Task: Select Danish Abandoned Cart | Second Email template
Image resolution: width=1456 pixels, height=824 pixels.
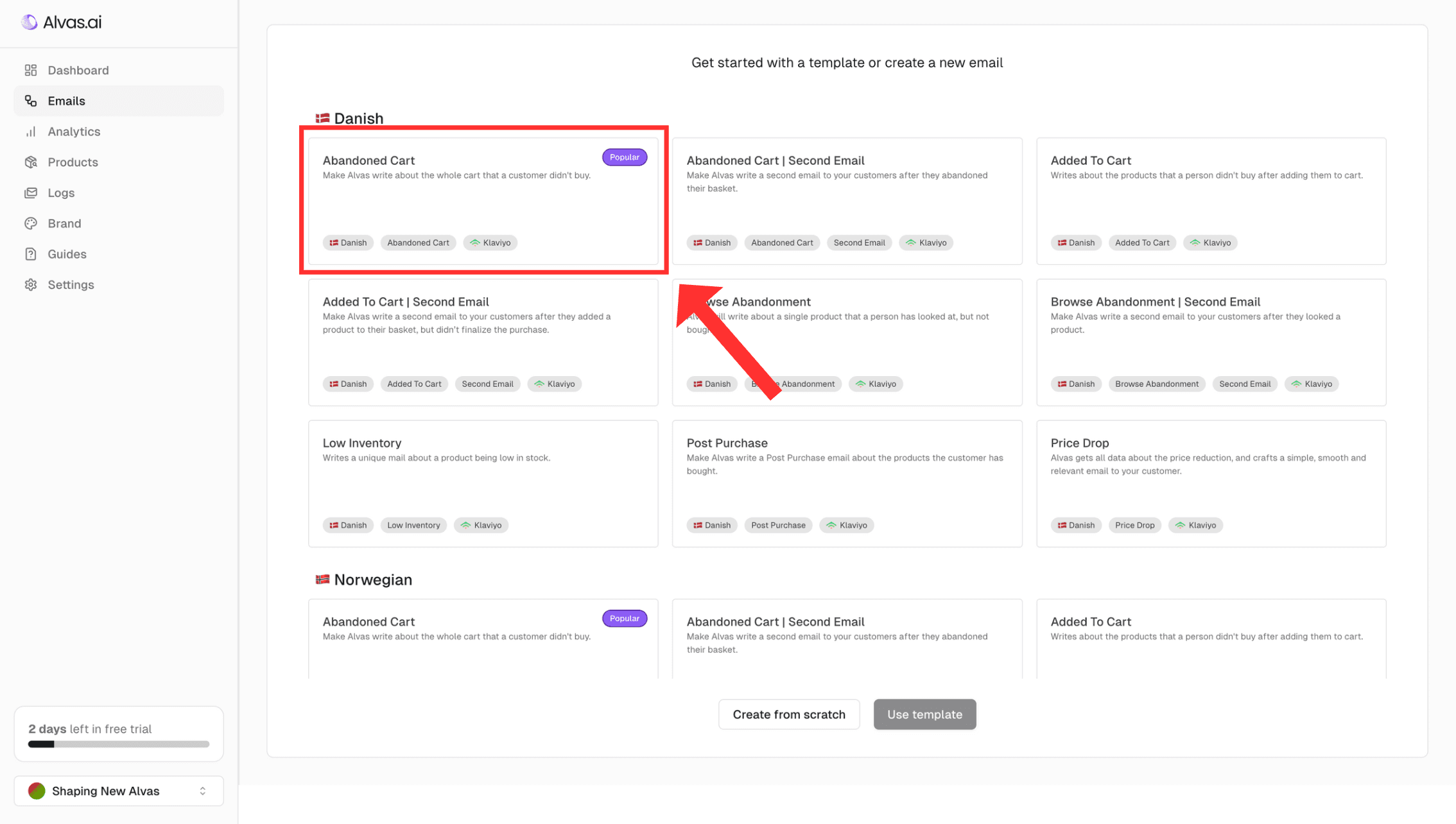Action: tap(847, 201)
